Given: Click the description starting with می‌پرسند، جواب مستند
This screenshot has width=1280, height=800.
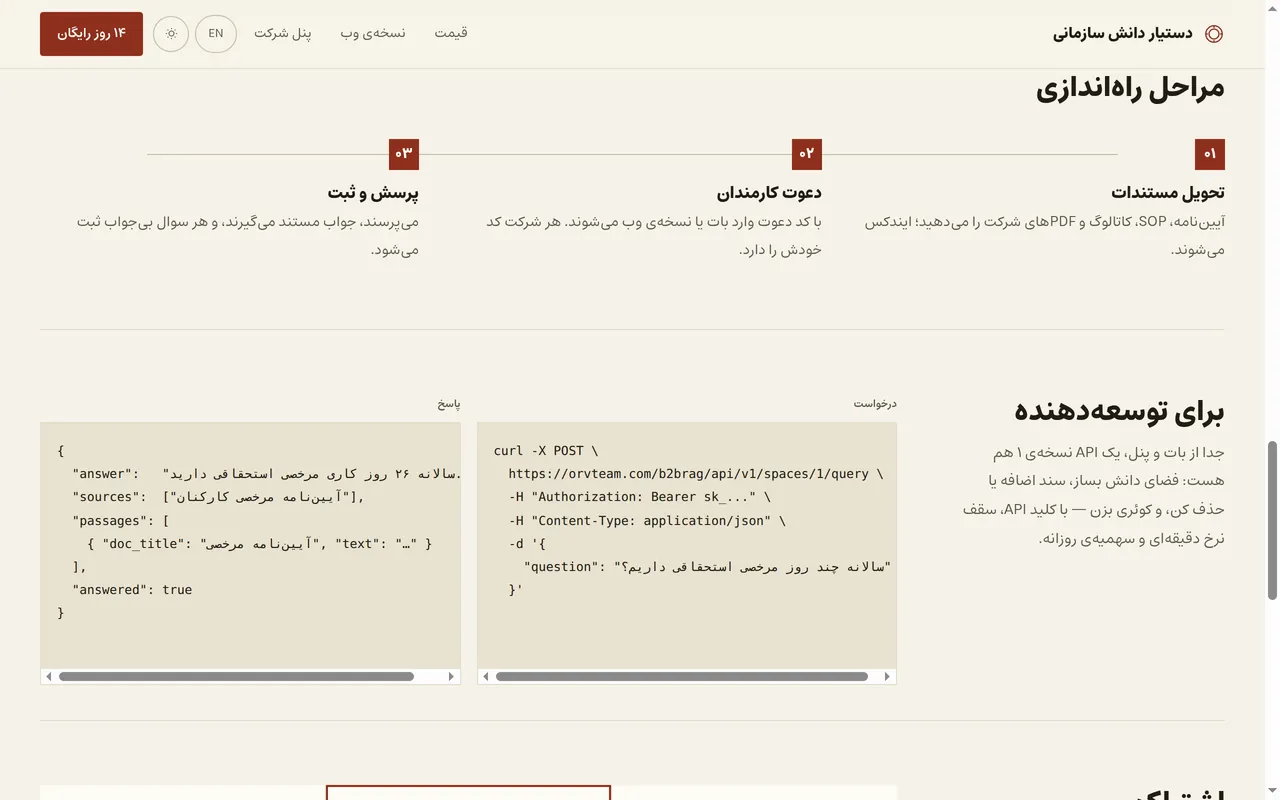Looking at the screenshot, I should pos(248,235).
